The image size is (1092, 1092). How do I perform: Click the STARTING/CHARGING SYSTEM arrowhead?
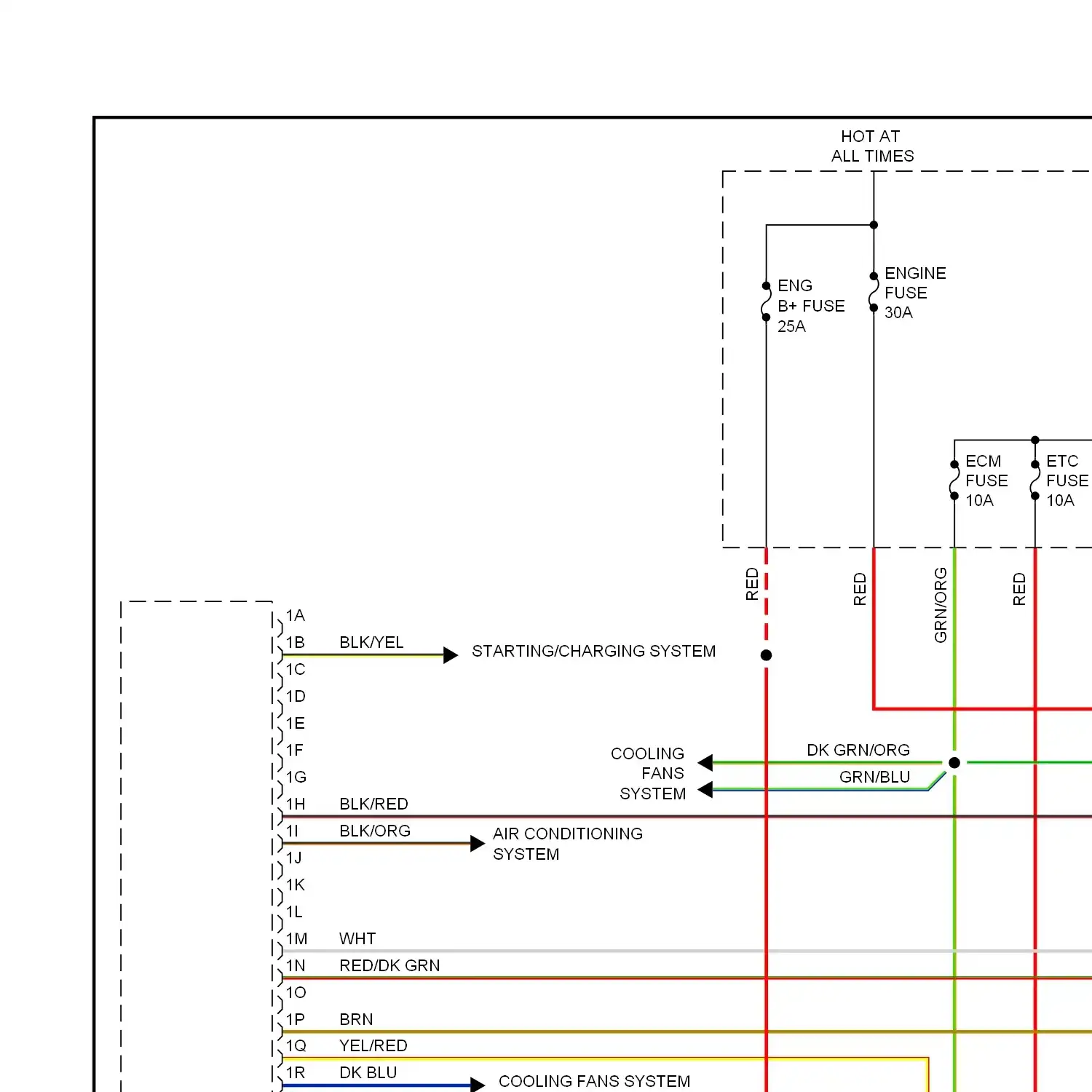[451, 655]
